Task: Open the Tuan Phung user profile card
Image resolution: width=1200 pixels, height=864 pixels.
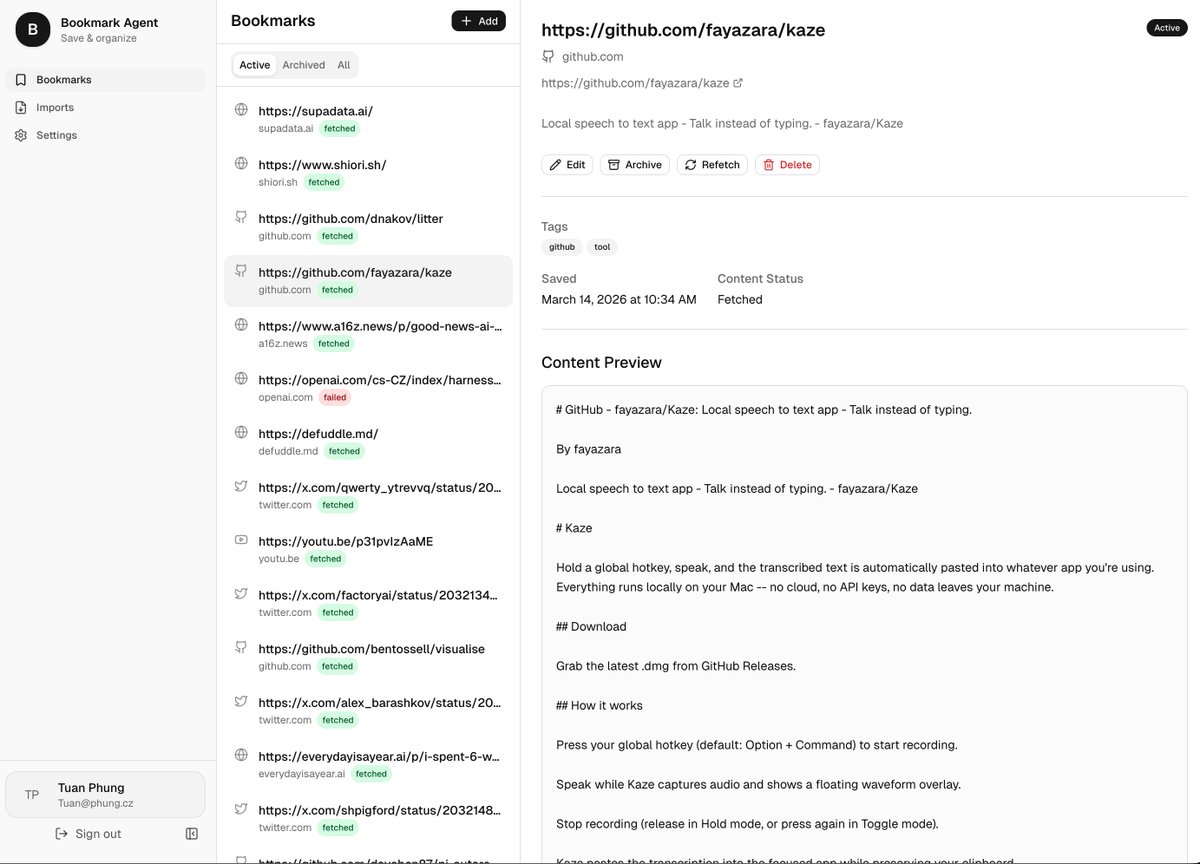Action: pyautogui.click(x=105, y=795)
